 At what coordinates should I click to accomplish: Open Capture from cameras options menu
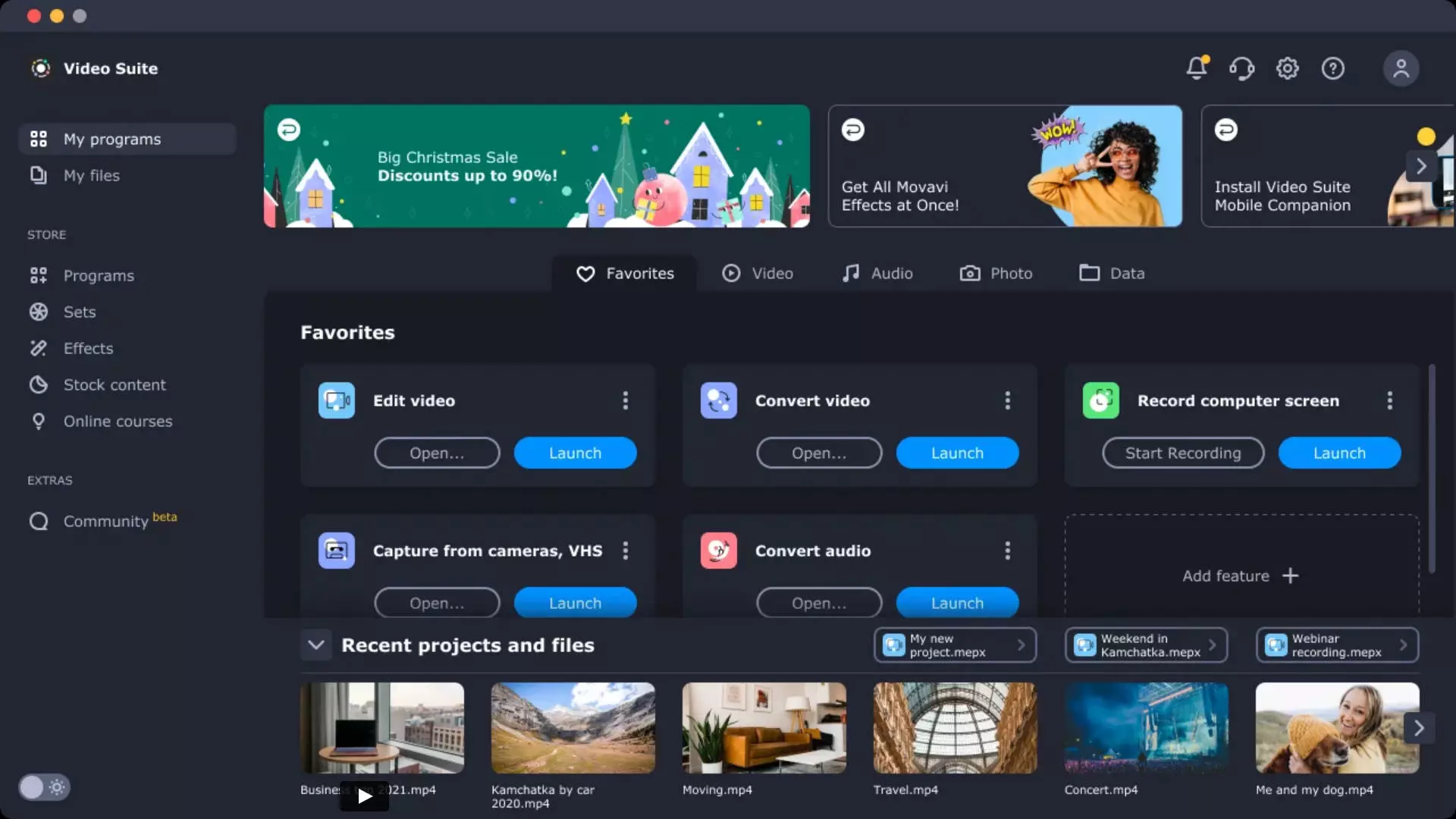tap(625, 550)
